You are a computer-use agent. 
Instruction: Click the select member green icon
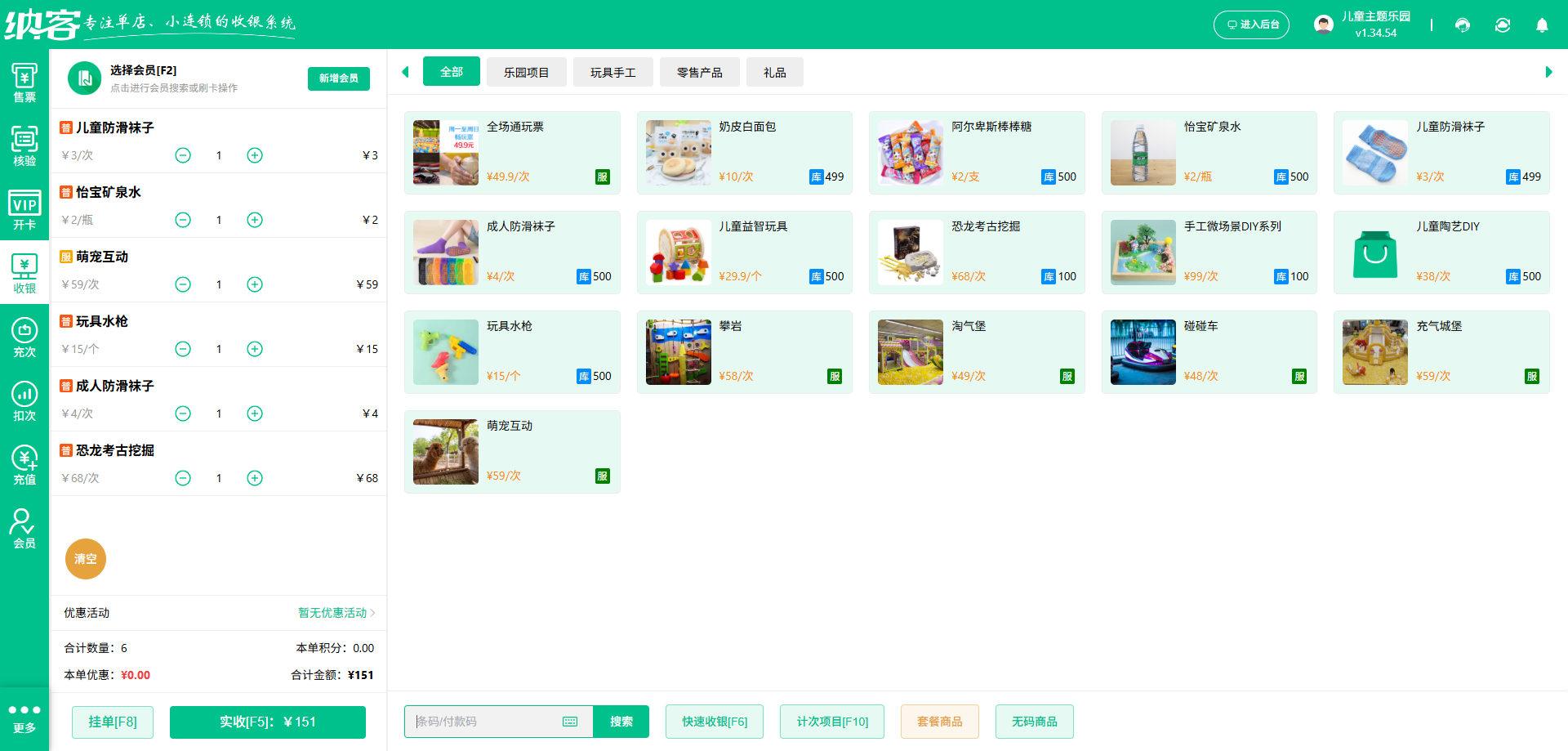[x=84, y=78]
